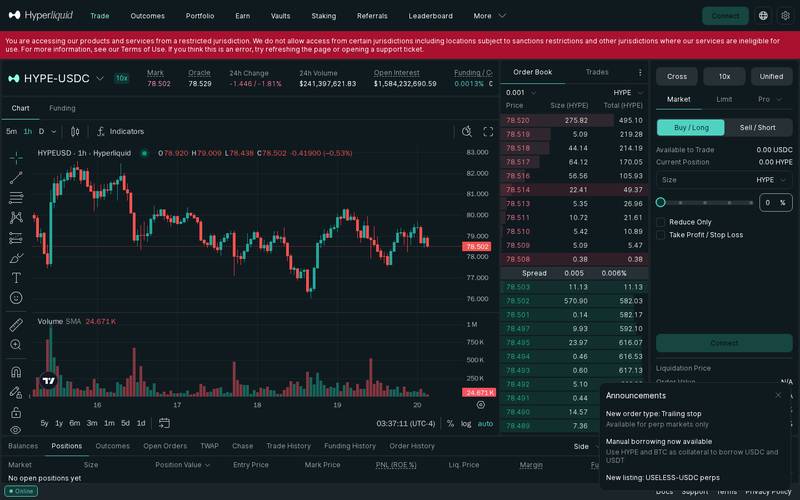The height and width of the screenshot is (500, 800).
Task: Toggle auto scale on chart
Action: coord(485,423)
